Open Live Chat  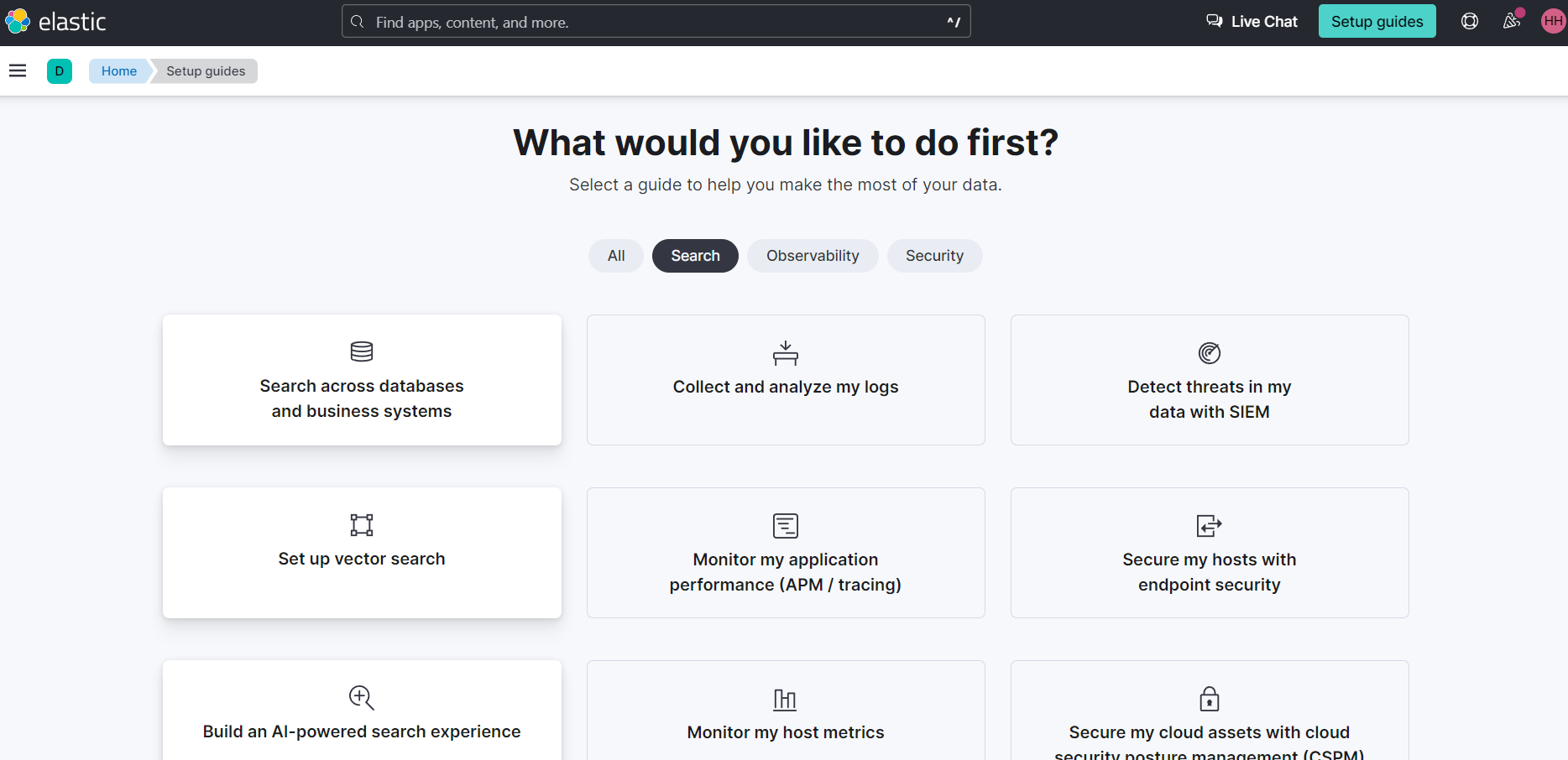1252,22
